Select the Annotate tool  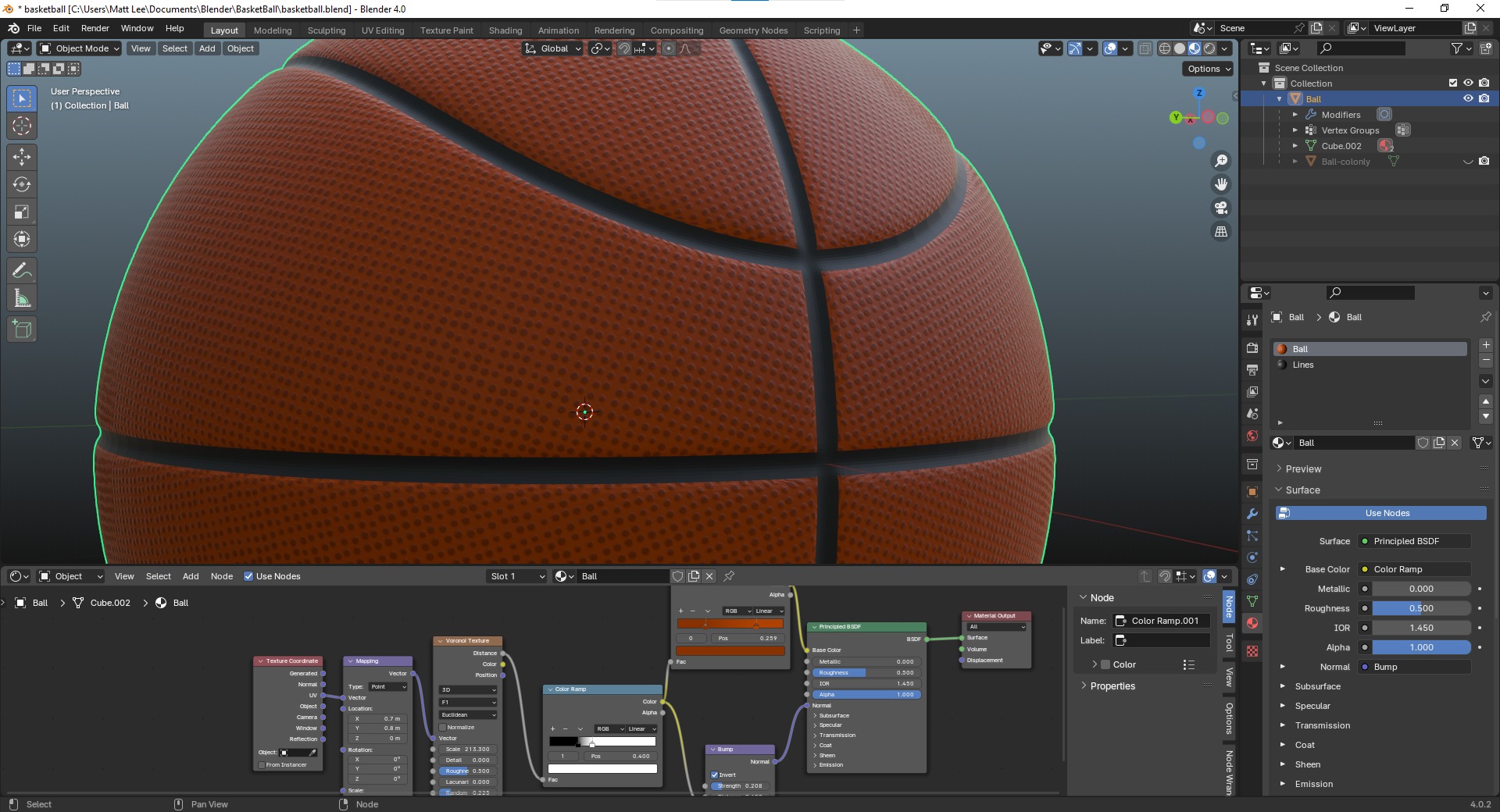(x=22, y=271)
